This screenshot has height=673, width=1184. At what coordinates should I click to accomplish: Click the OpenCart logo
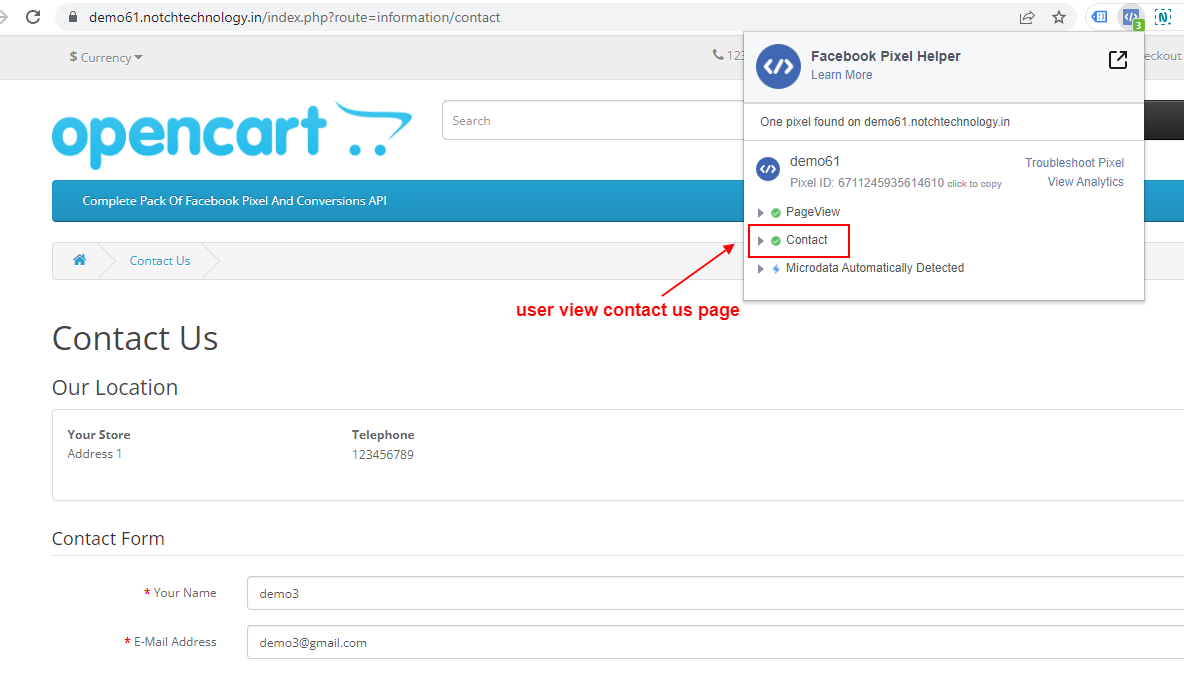(232, 134)
